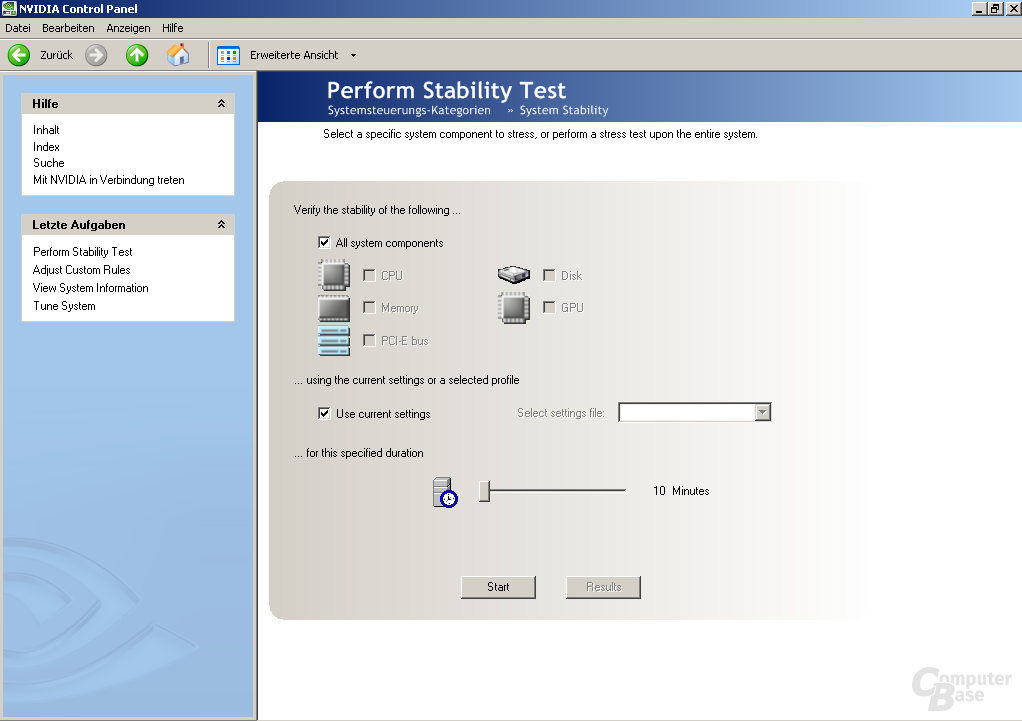The image size is (1022, 721).
Task: Click the Erweiterte Ansicht view icon
Action: tap(228, 55)
